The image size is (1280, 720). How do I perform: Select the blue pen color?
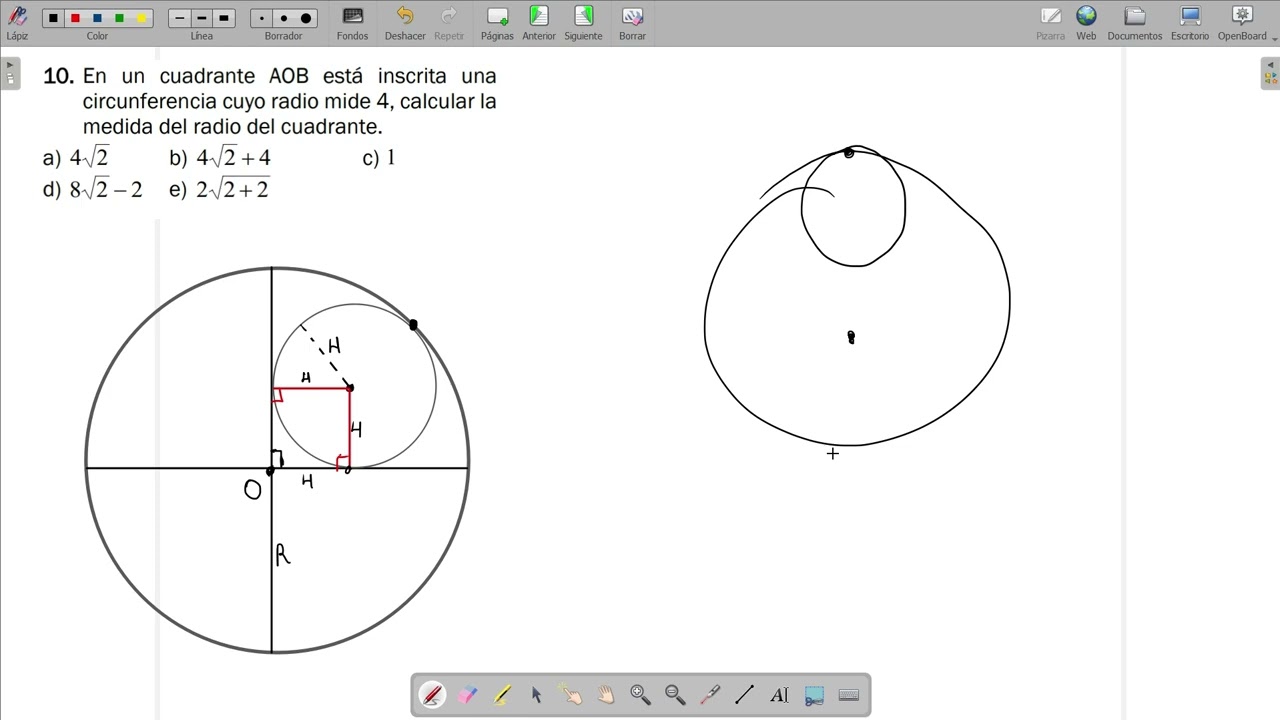click(x=97, y=18)
